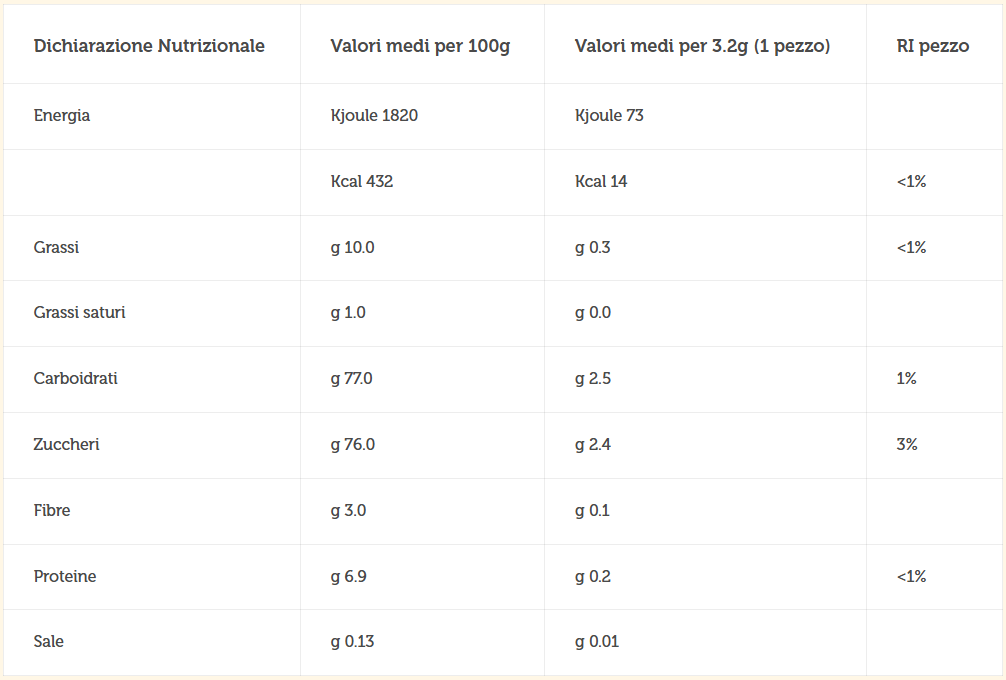Click the Energia row label

click(x=62, y=115)
